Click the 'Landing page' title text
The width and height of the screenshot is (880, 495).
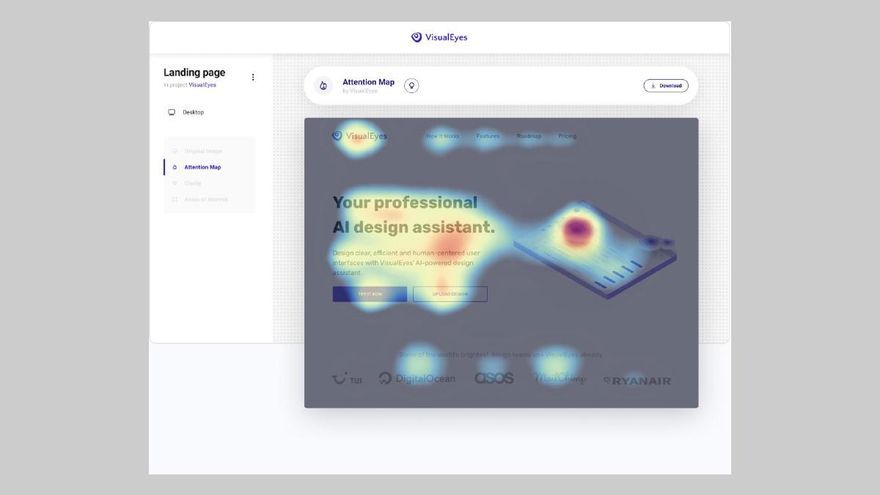pos(194,72)
